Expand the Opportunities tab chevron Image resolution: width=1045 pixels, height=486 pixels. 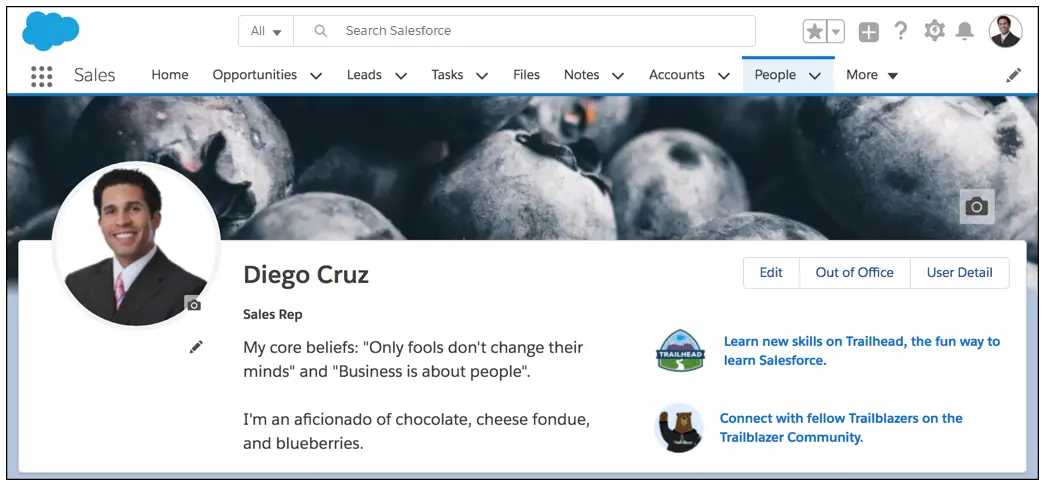[x=317, y=76]
